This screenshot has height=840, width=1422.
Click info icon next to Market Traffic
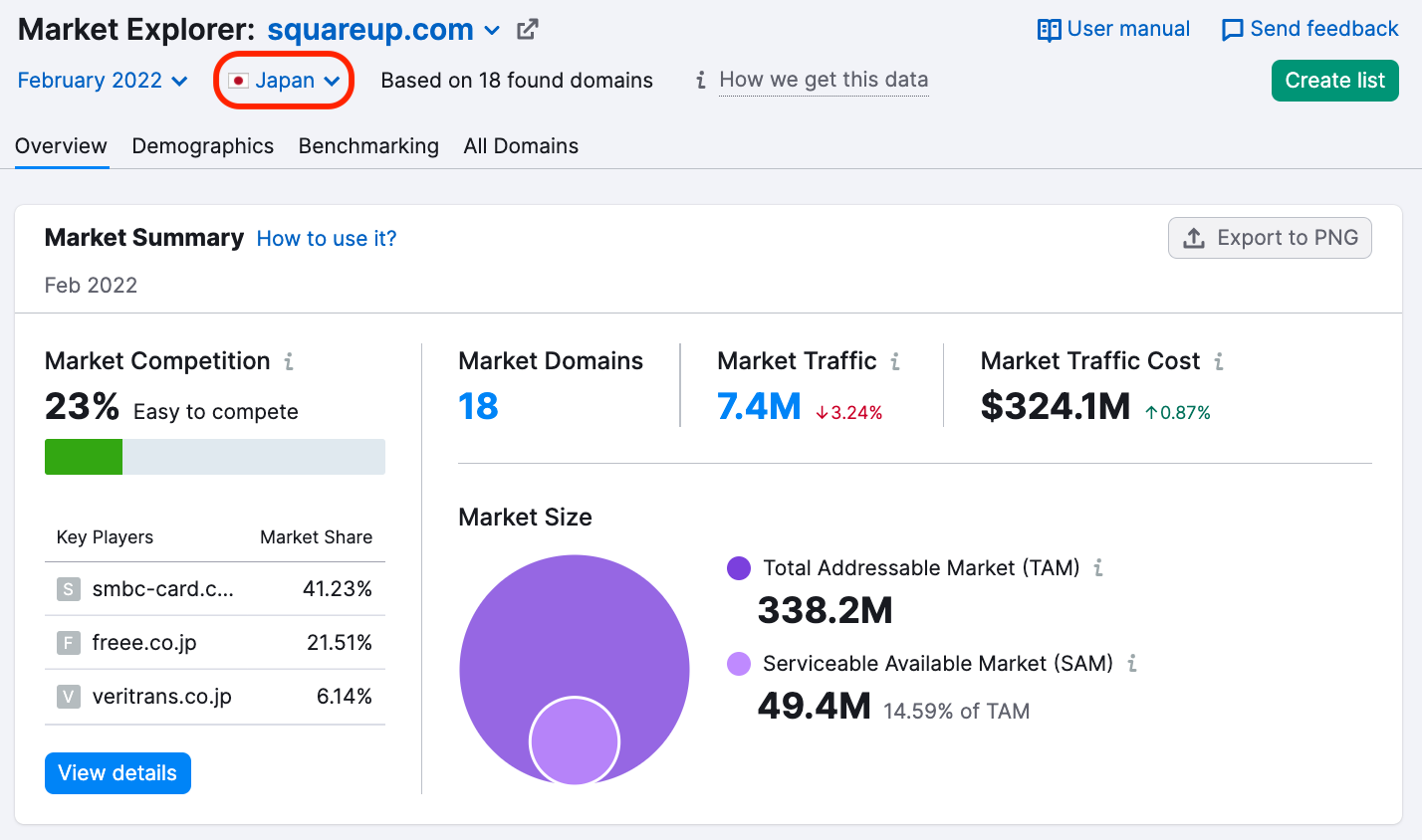[x=895, y=361]
